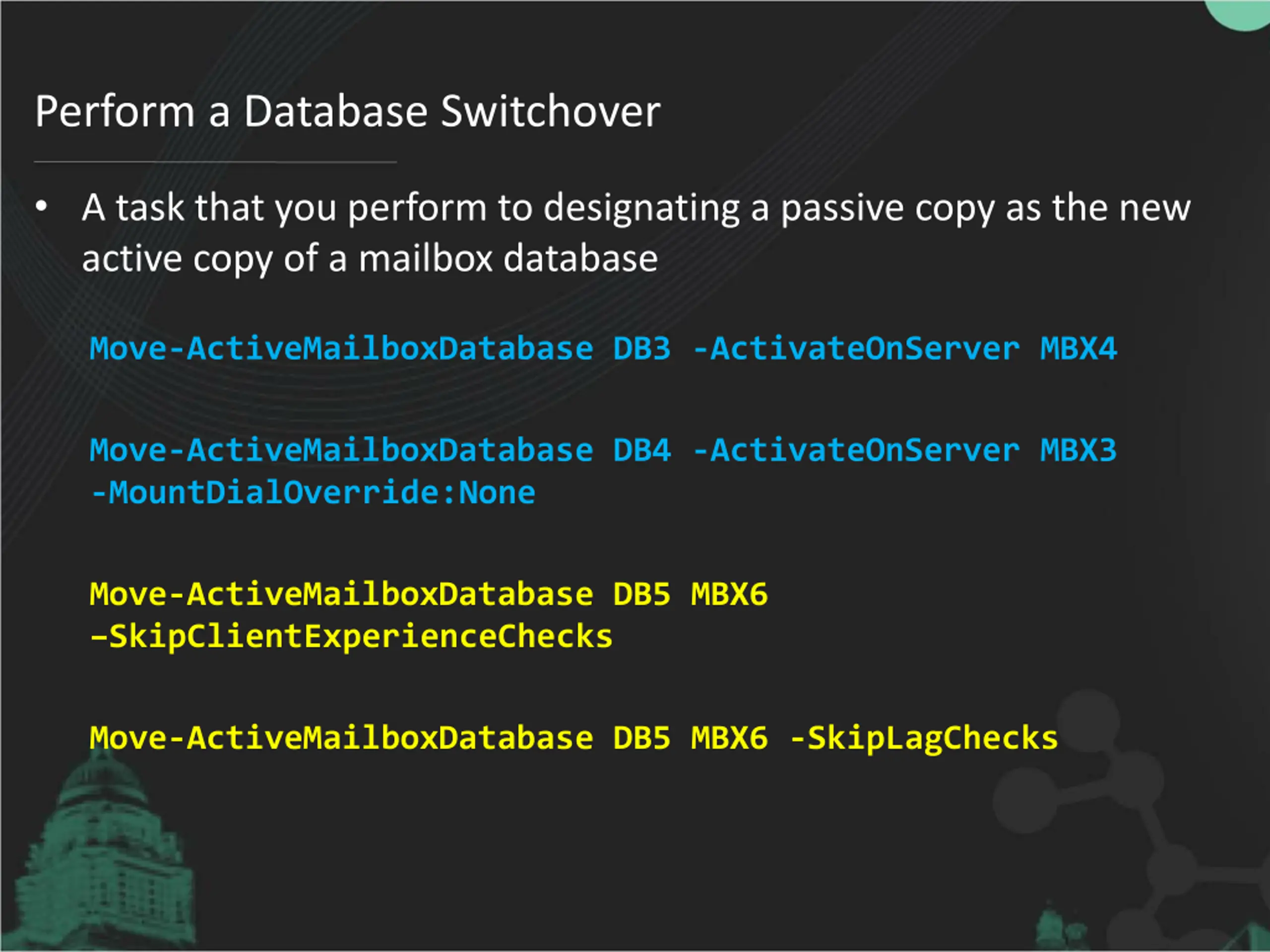Select bullet text 'A task that you perform'
Image resolution: width=1270 pixels, height=952 pixels.
point(284,209)
